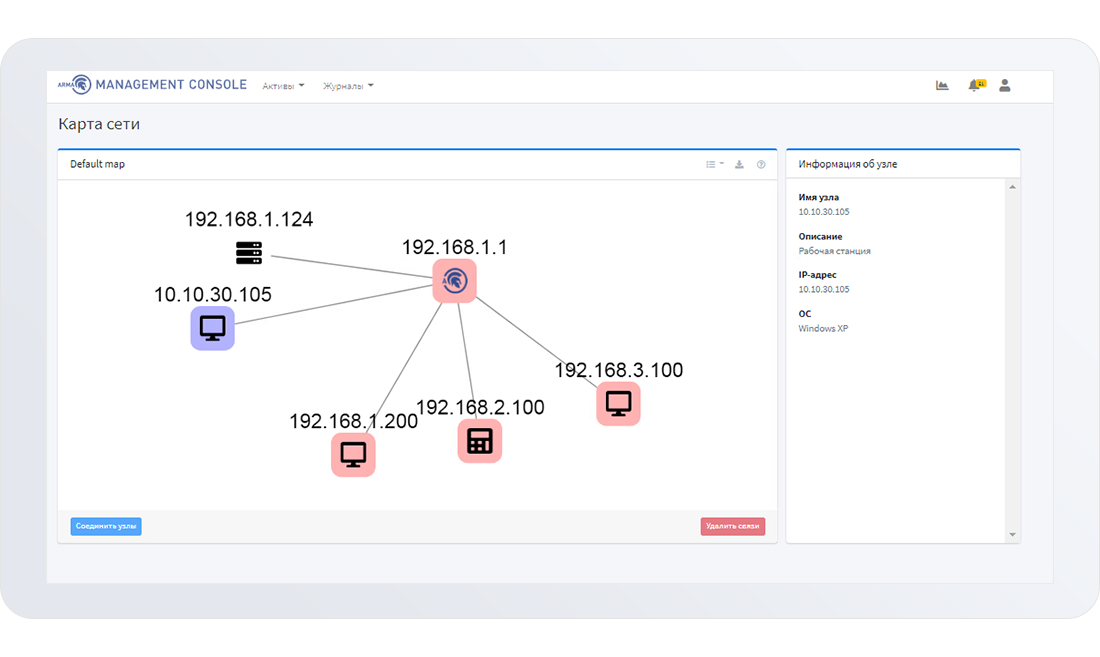
Task: Click the Карта сети heading
Action: pyautogui.click(x=99, y=124)
